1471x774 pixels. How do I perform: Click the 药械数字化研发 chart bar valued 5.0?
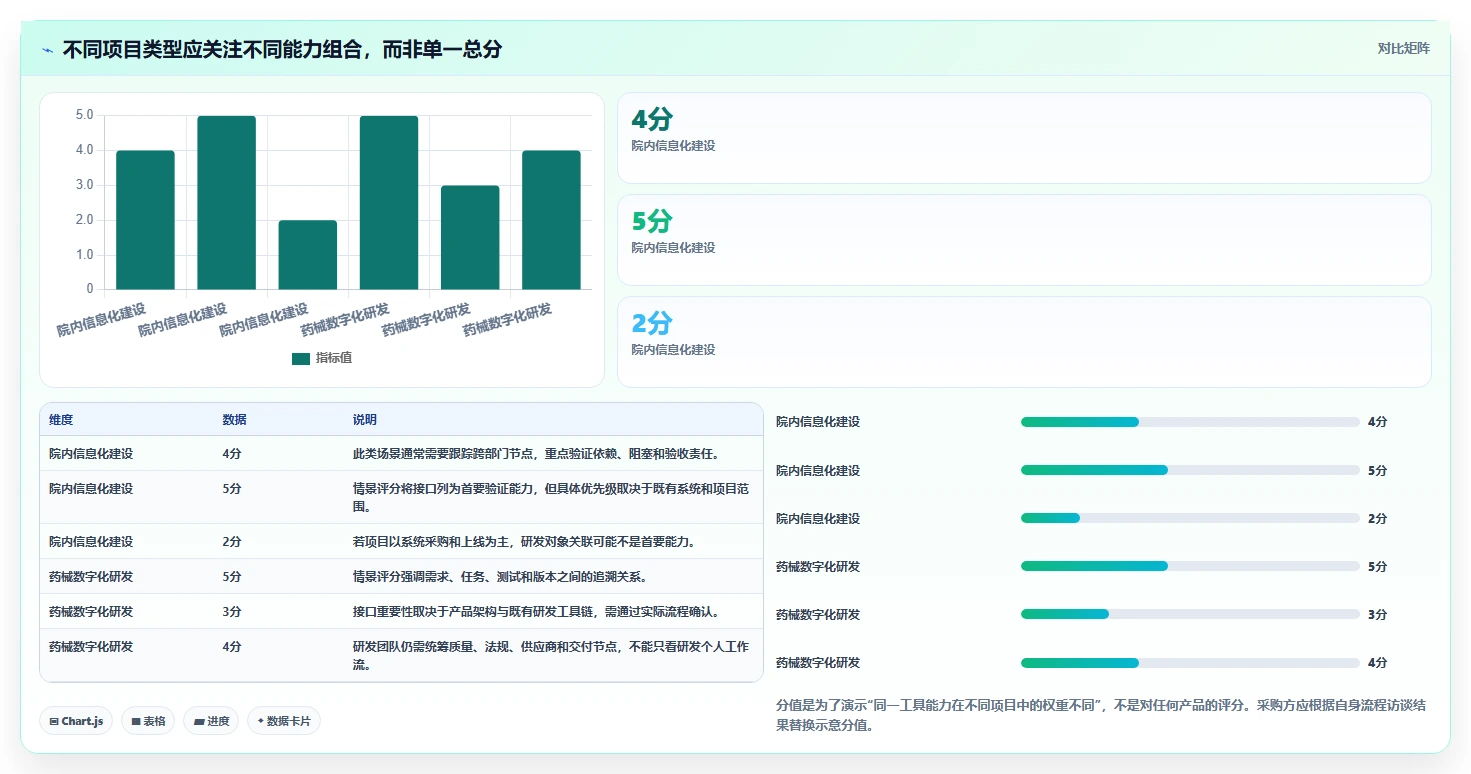point(389,203)
